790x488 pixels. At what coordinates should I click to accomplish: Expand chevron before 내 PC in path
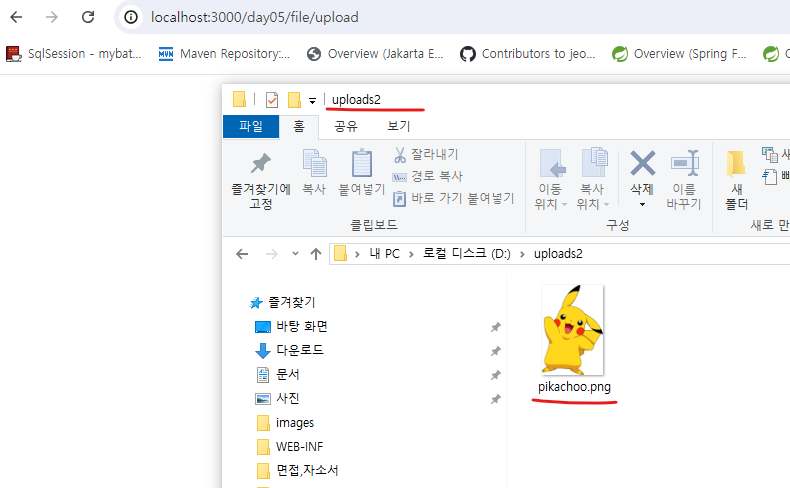357,254
